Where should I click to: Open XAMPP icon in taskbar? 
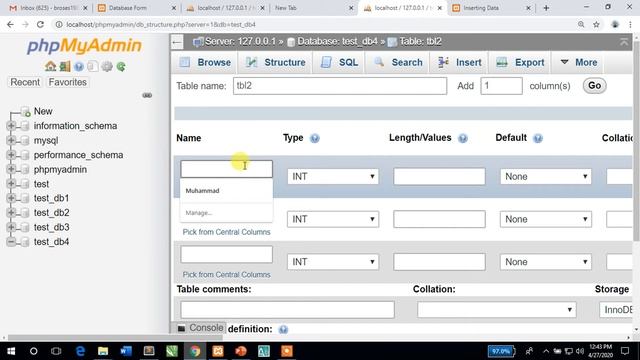point(218,351)
